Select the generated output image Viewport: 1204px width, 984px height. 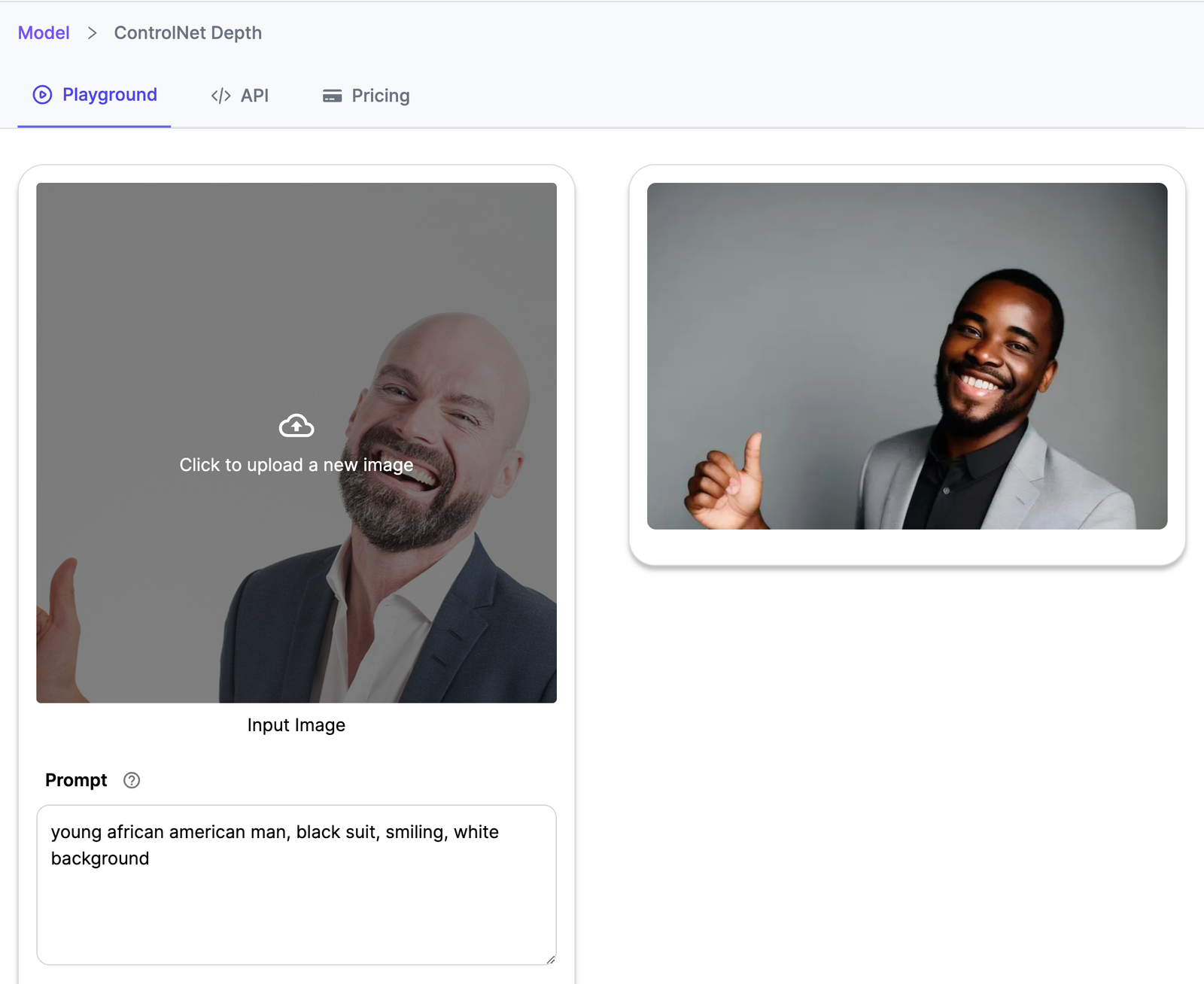[x=907, y=356]
